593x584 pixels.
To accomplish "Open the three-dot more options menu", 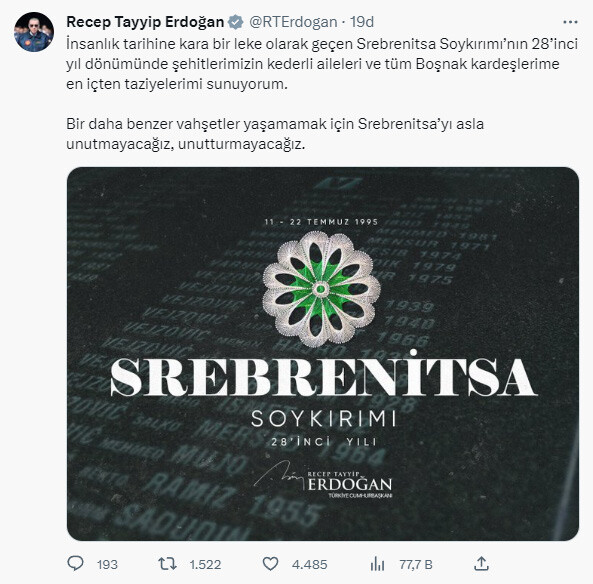I will (570, 22).
